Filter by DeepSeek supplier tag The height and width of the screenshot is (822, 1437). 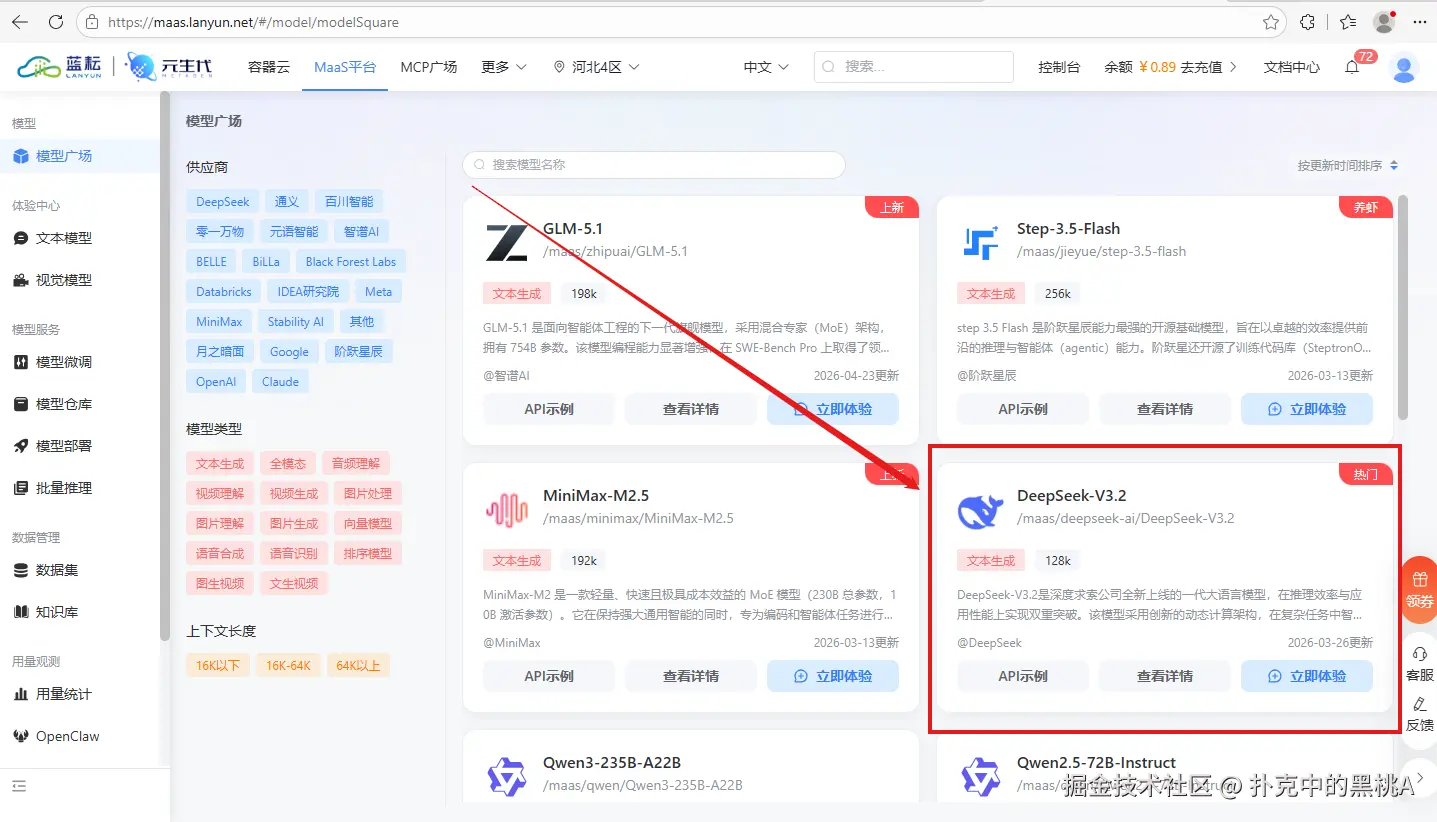223,202
